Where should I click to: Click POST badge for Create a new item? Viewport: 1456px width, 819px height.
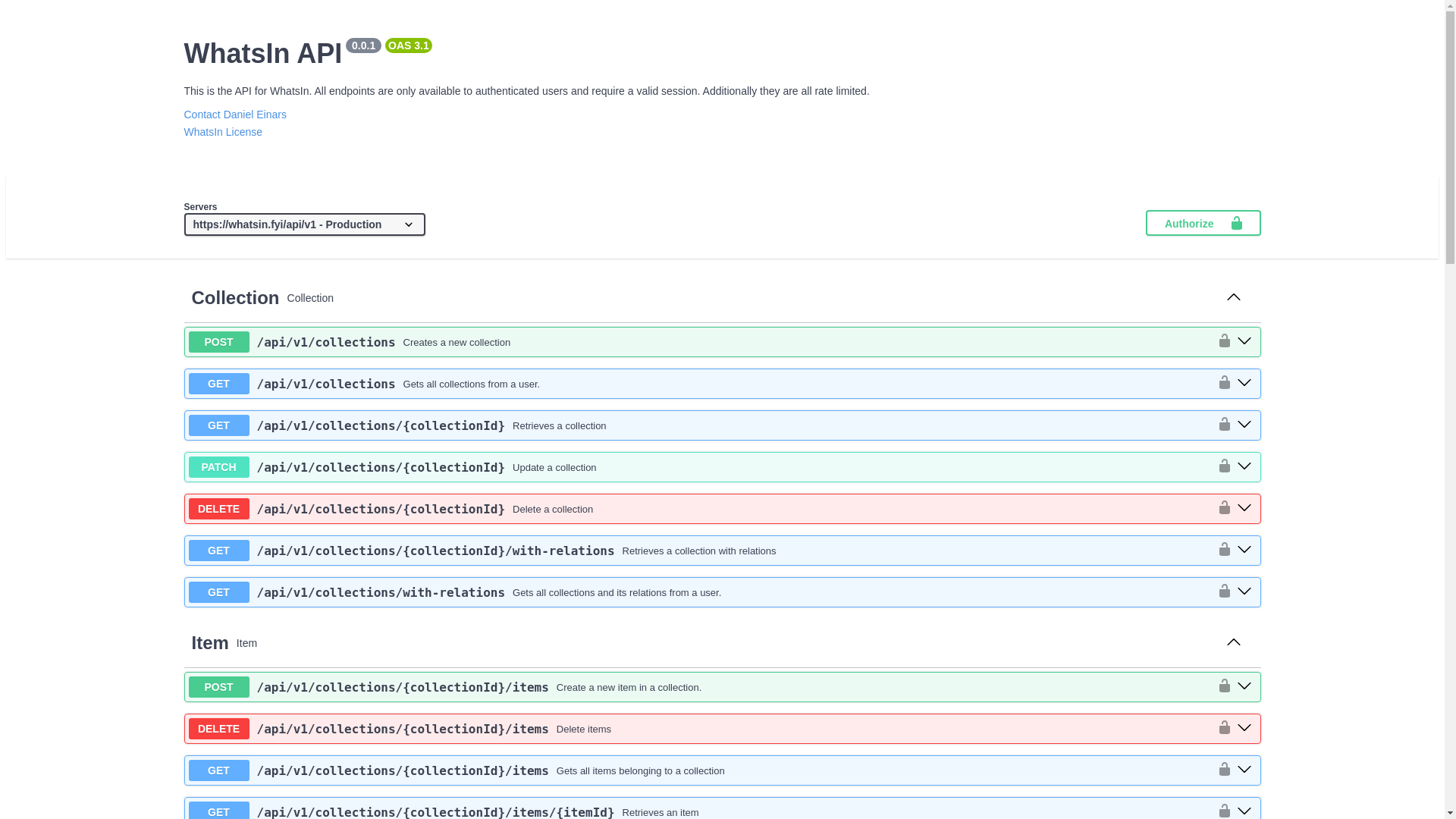[218, 687]
